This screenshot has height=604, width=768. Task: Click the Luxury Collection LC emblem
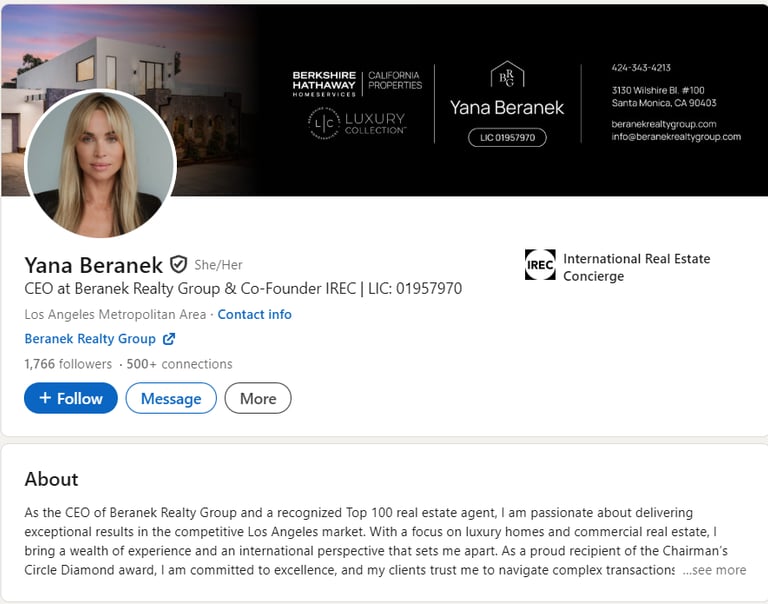[324, 123]
